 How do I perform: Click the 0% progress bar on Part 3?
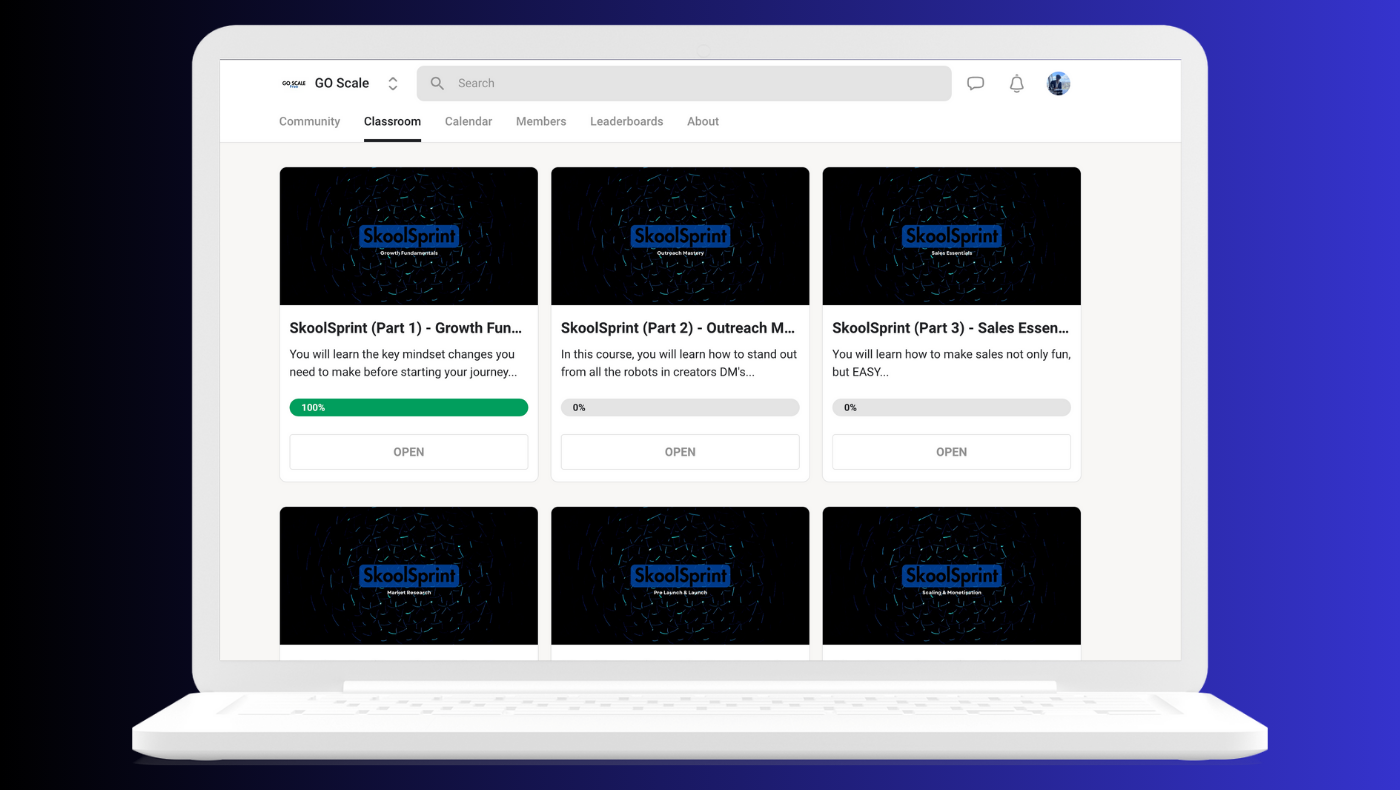point(951,408)
